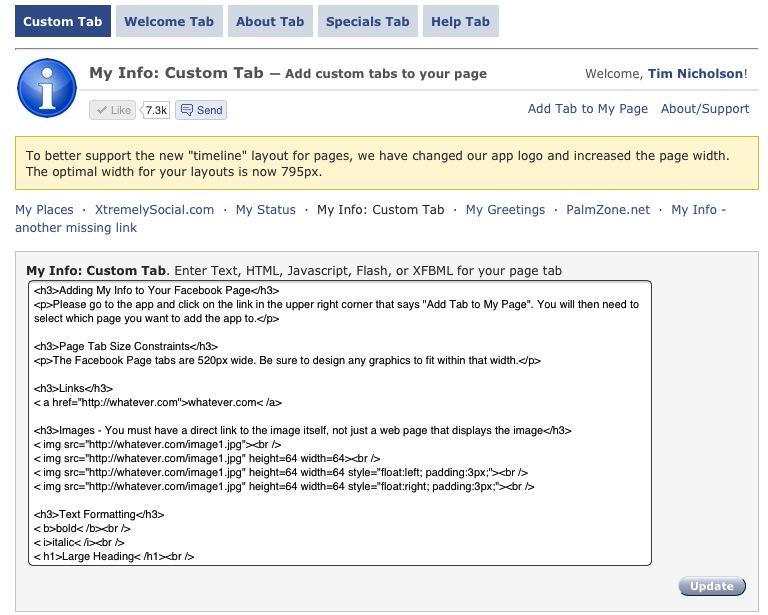Visit the PalmZone.net link
This screenshot has height=615, width=768.
pyautogui.click(x=608, y=210)
